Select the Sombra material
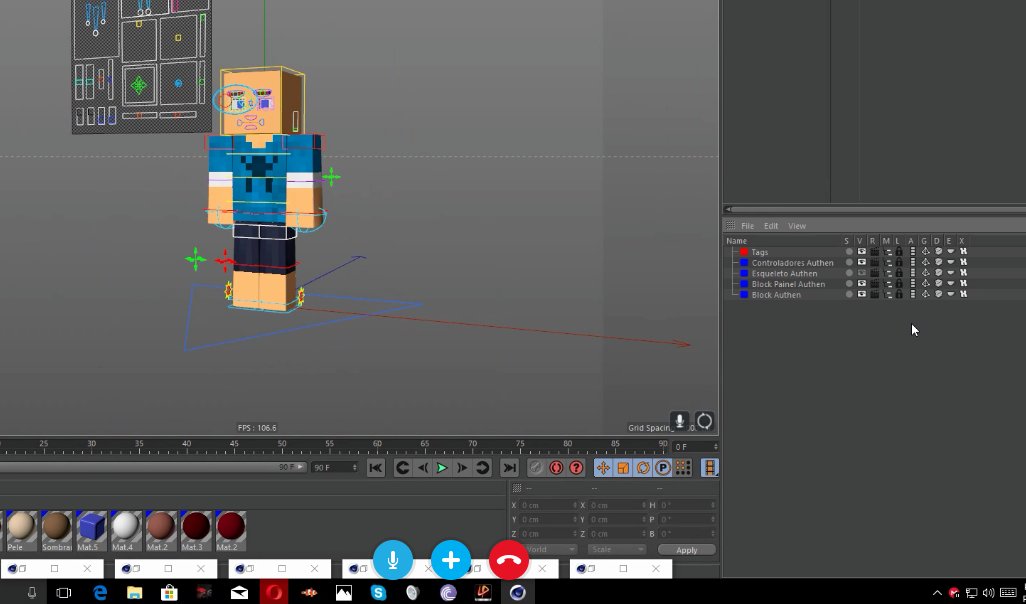 point(56,530)
